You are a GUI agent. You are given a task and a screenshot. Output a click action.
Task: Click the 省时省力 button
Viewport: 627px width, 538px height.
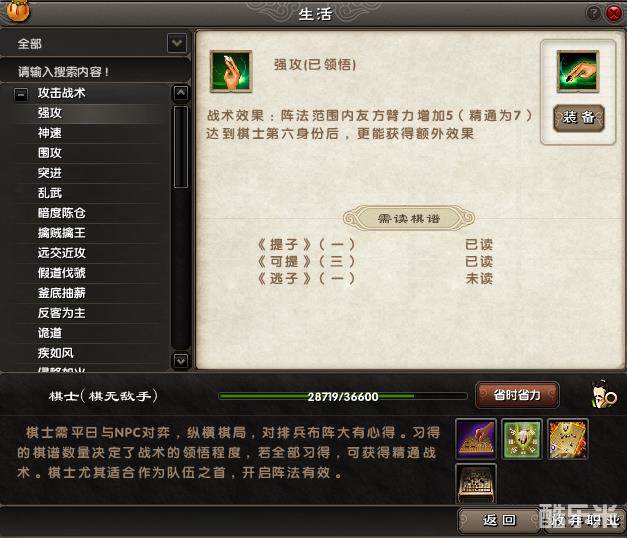click(517, 396)
